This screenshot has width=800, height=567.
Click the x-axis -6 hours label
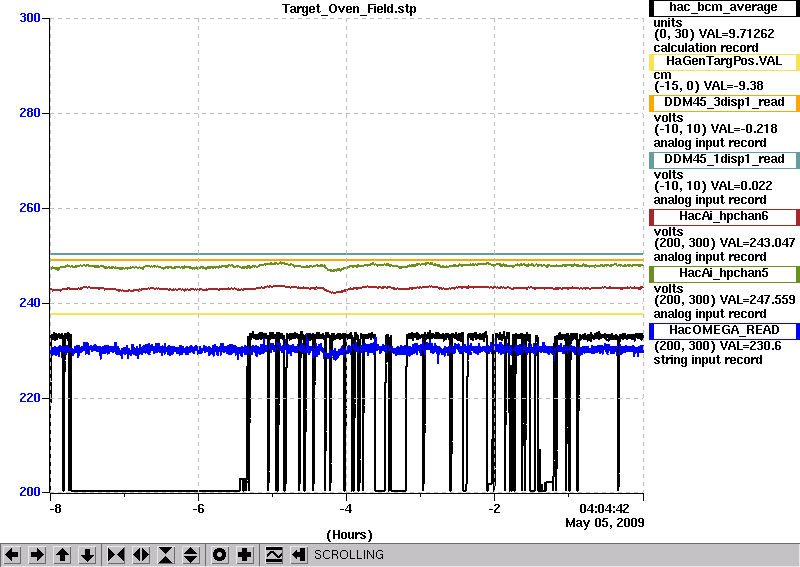tap(198, 509)
